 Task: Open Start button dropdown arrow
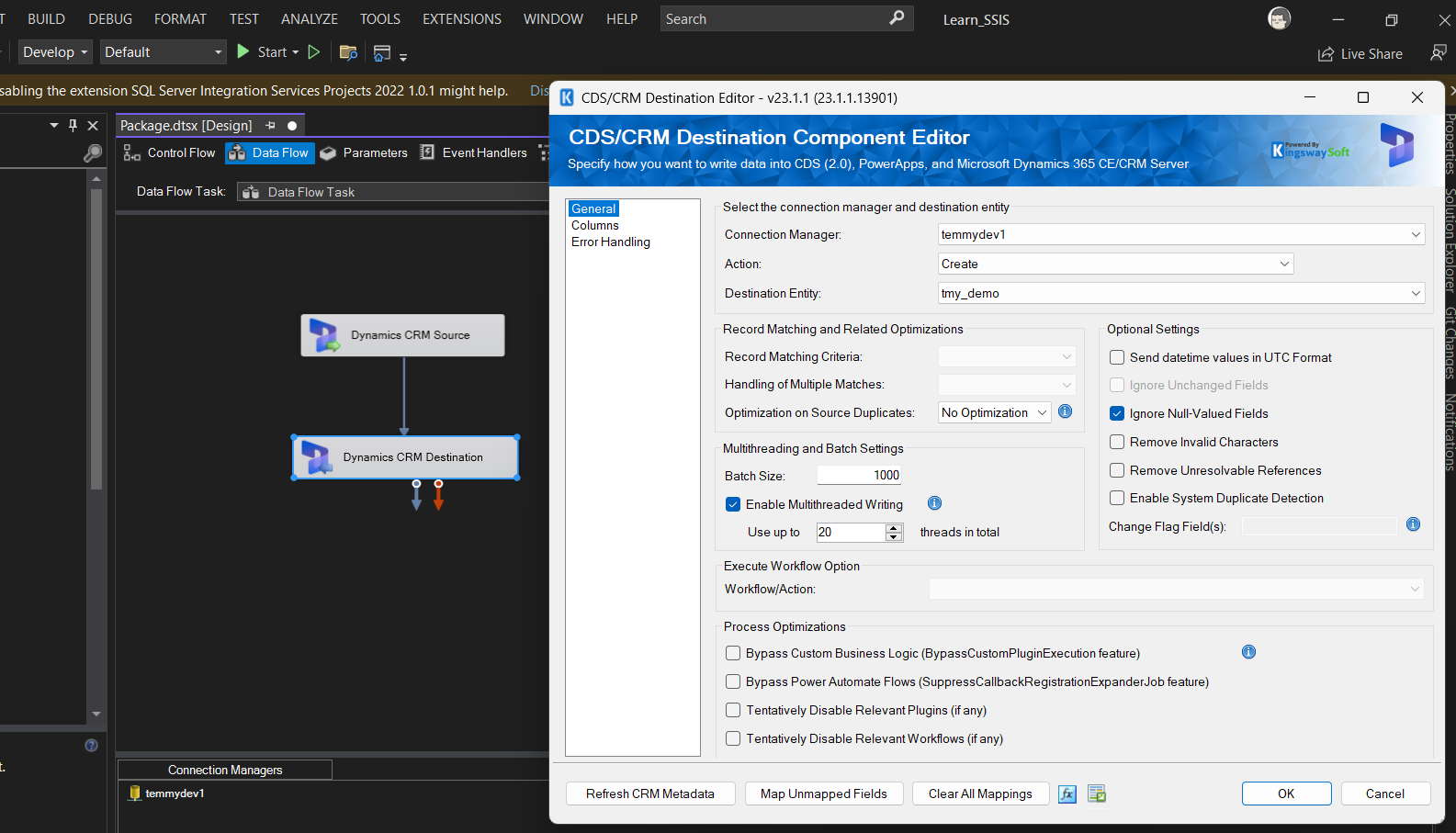pyautogui.click(x=296, y=52)
